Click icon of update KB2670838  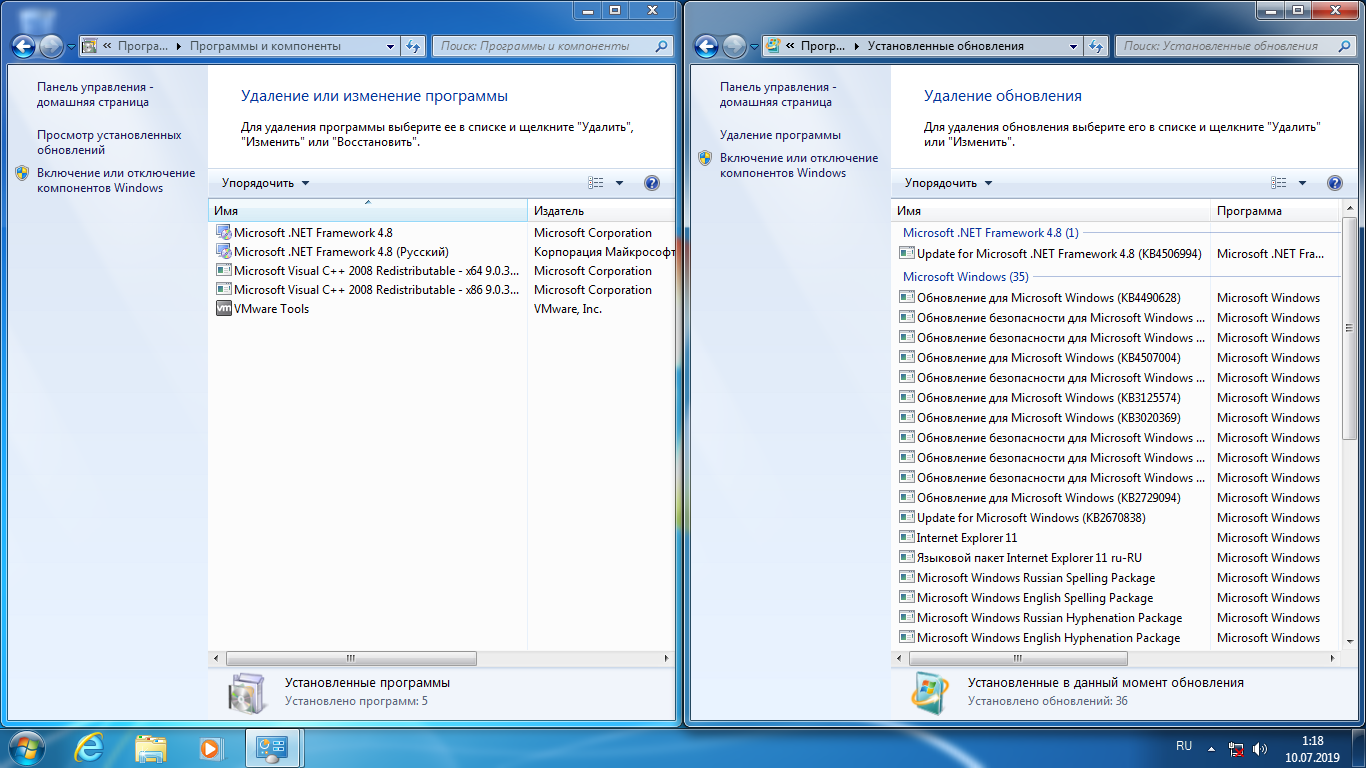pyautogui.click(x=907, y=518)
